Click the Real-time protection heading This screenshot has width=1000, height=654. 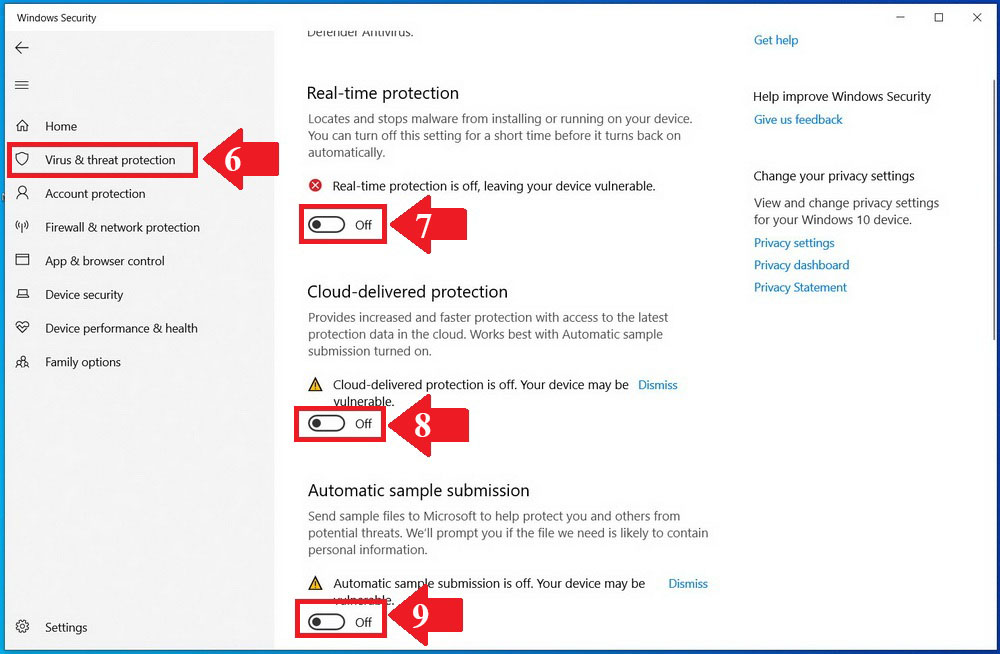(x=383, y=94)
